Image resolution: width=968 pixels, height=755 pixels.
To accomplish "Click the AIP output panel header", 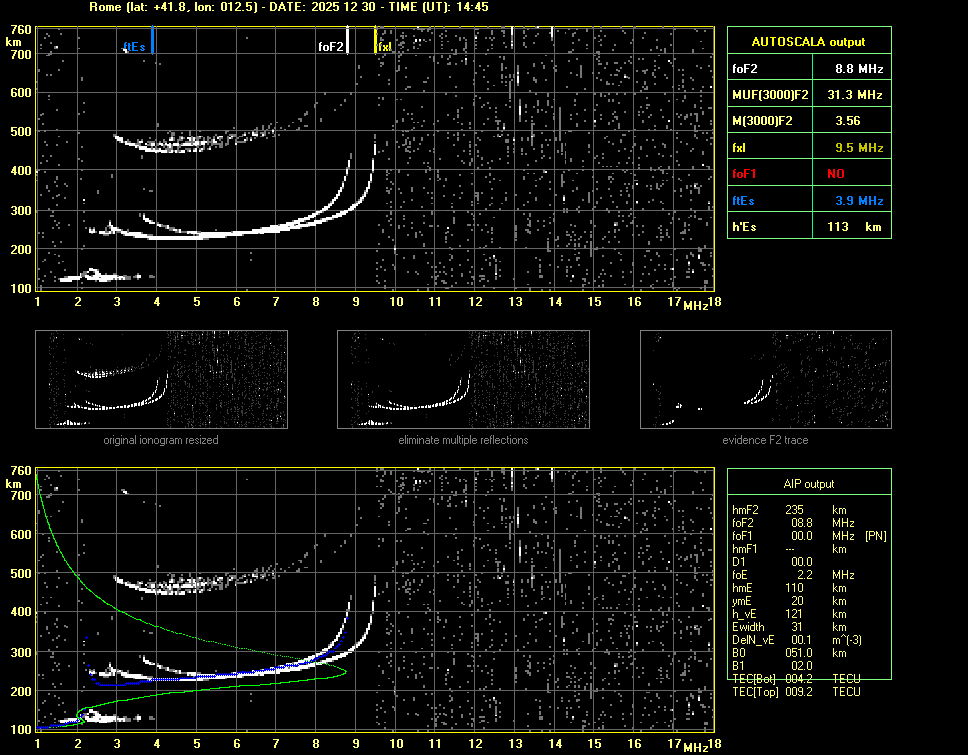I will [808, 484].
